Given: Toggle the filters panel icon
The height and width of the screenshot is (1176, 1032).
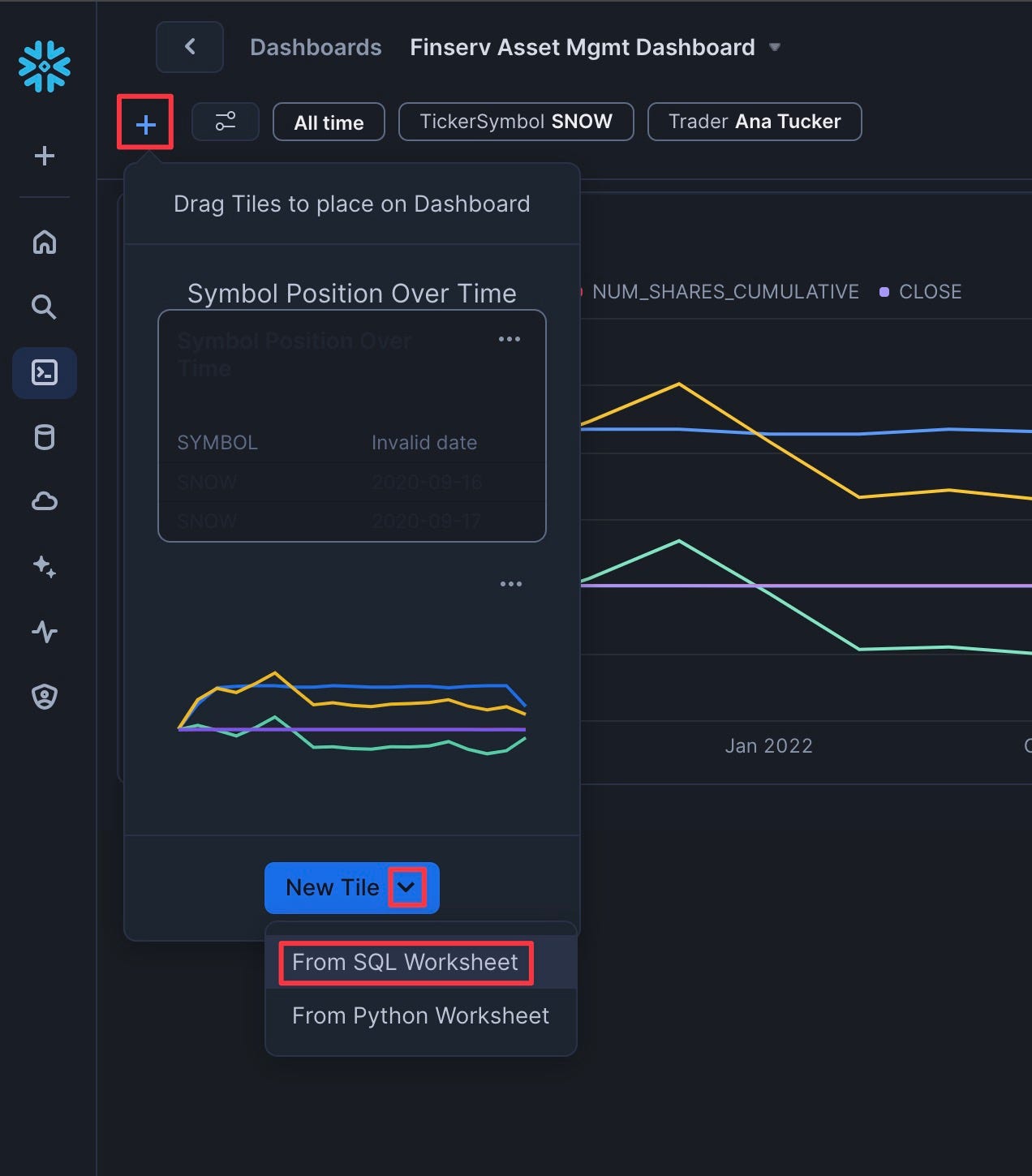Looking at the screenshot, I should [226, 122].
